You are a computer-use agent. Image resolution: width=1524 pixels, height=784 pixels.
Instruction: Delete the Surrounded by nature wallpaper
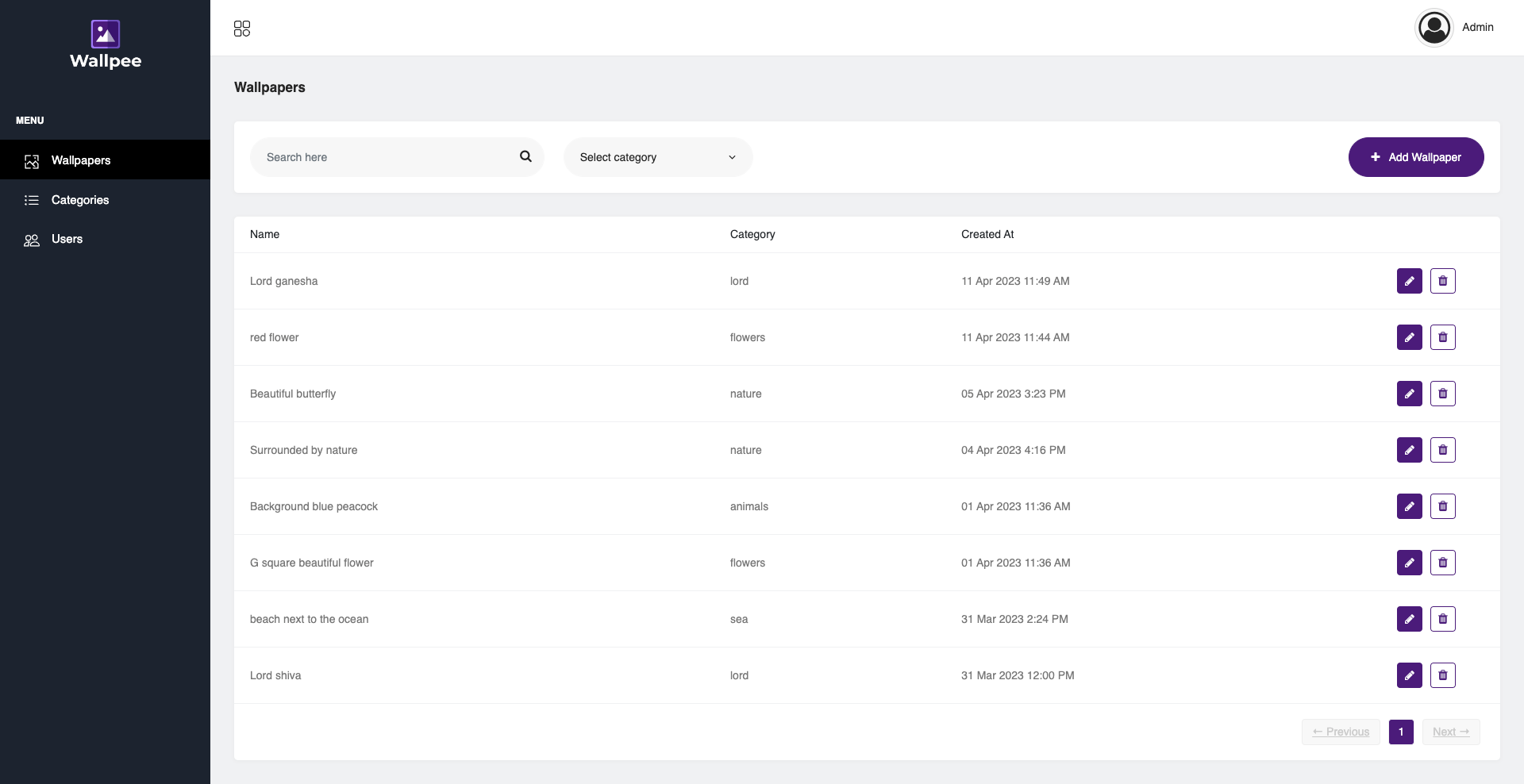(x=1442, y=450)
